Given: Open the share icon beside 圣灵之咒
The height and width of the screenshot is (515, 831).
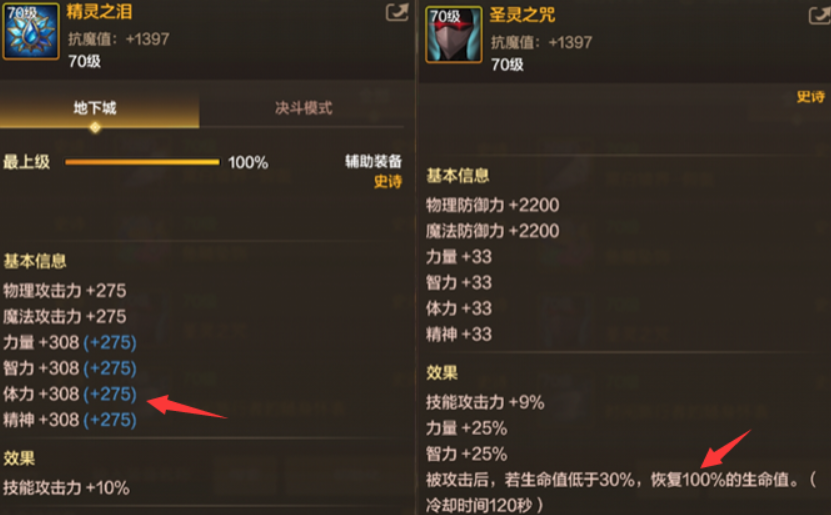Looking at the screenshot, I should point(819,15).
